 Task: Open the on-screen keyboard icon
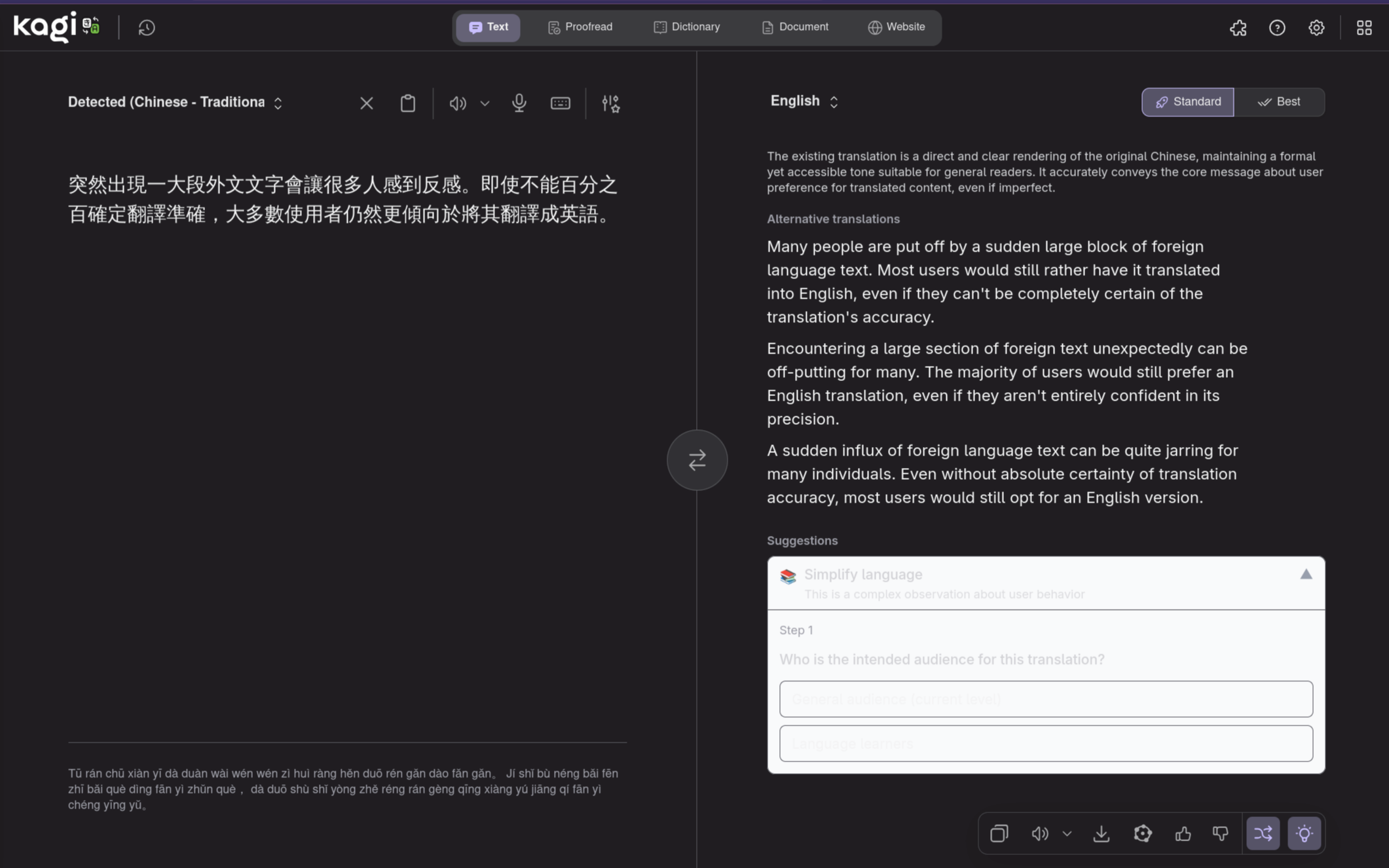[x=560, y=103]
